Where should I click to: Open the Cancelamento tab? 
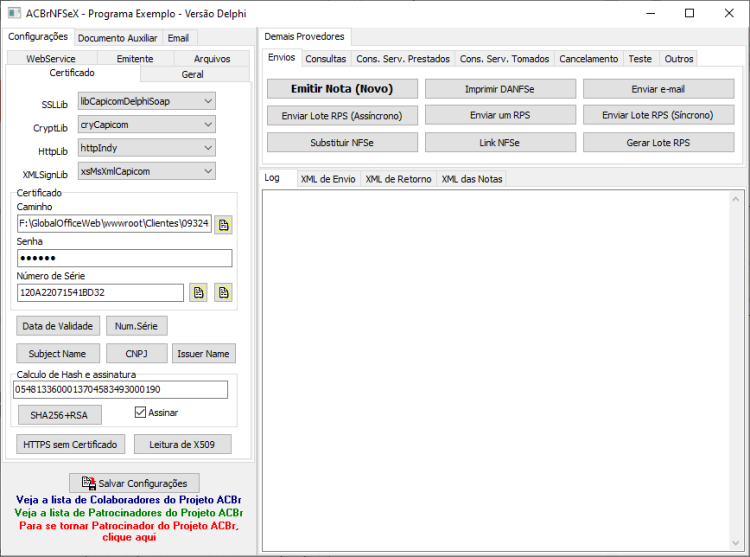pos(588,59)
